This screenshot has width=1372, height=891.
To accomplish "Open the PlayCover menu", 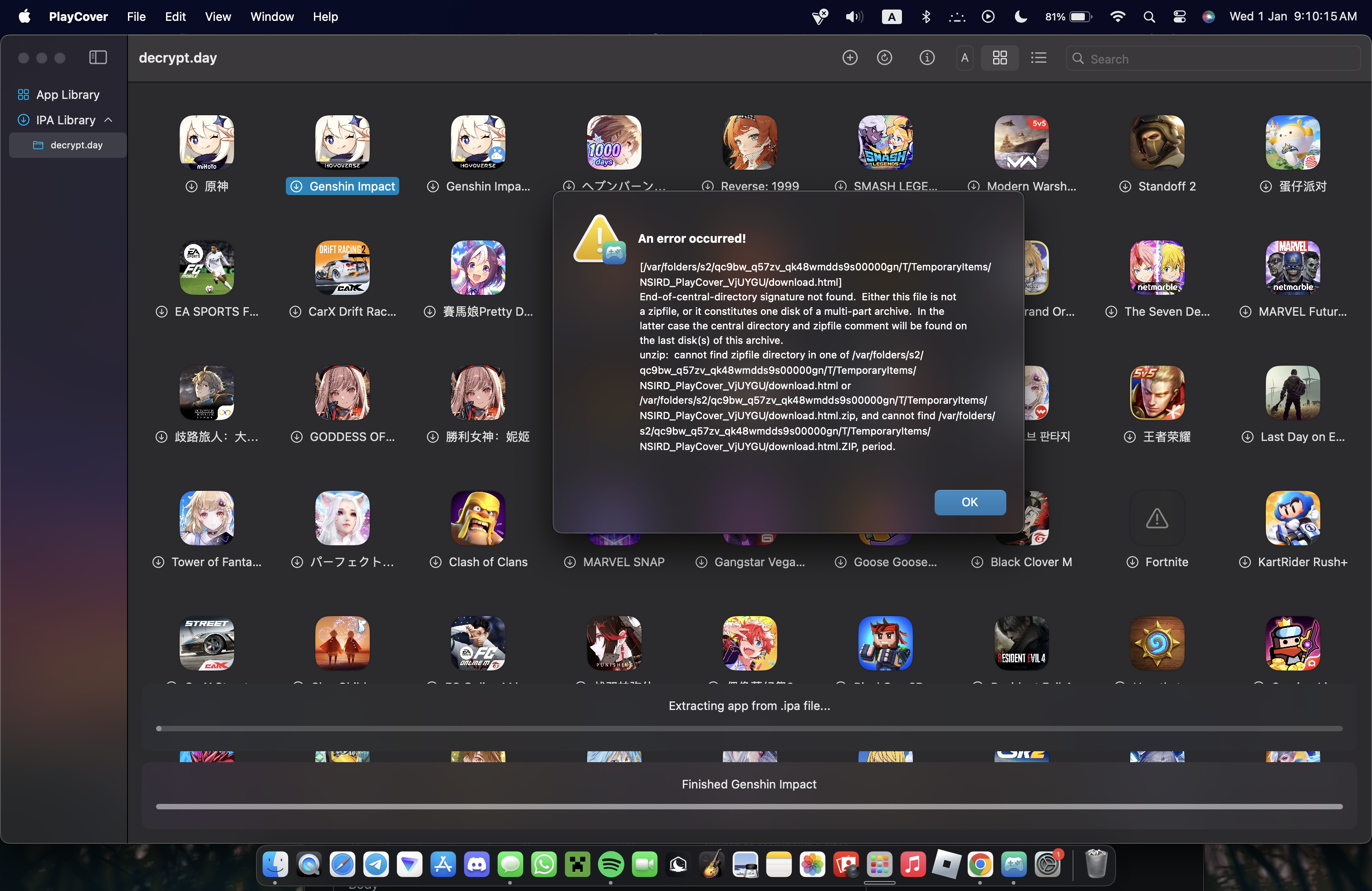I will coord(78,17).
